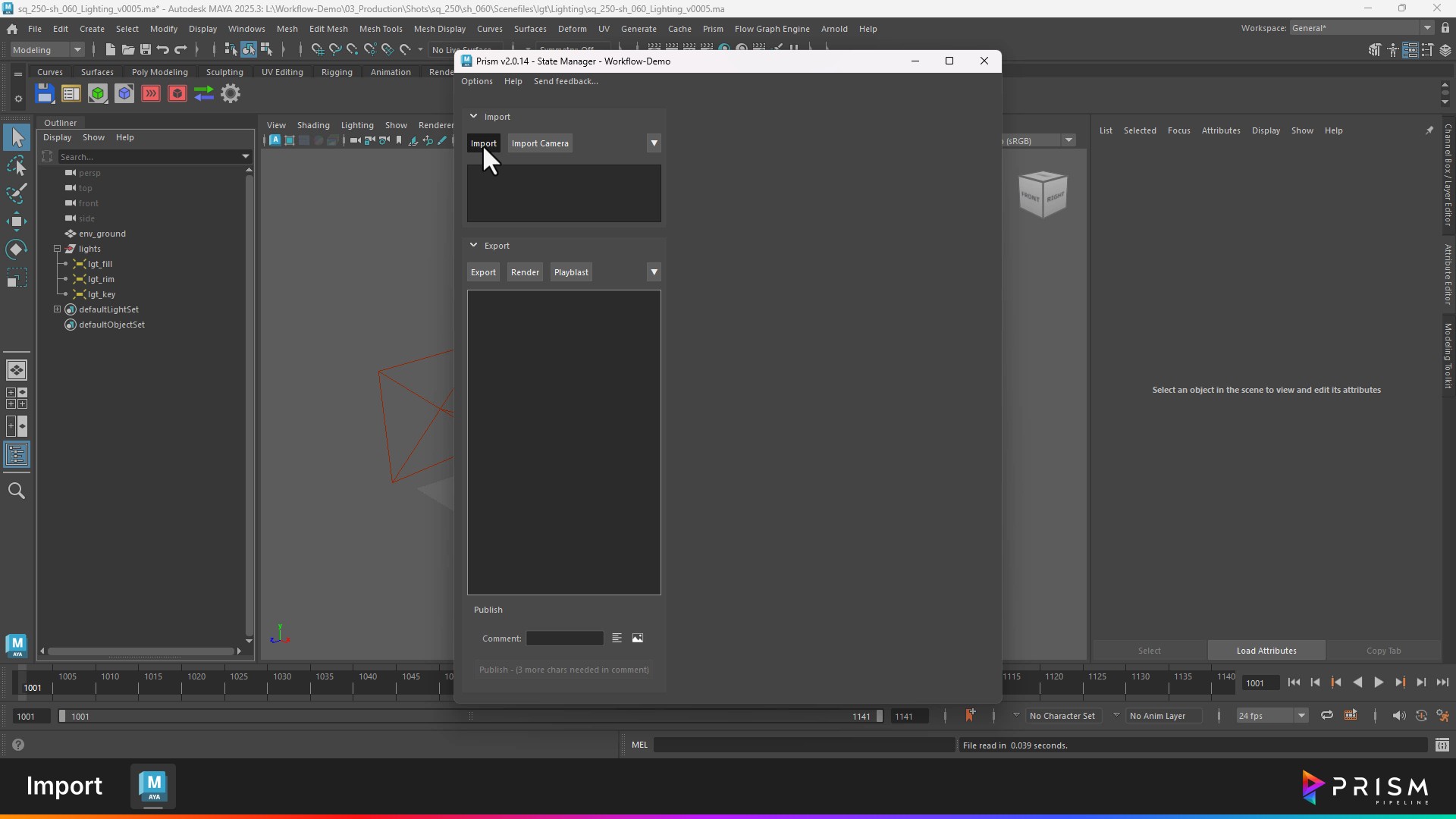Activate the Move tool in toolbox

pos(17,222)
